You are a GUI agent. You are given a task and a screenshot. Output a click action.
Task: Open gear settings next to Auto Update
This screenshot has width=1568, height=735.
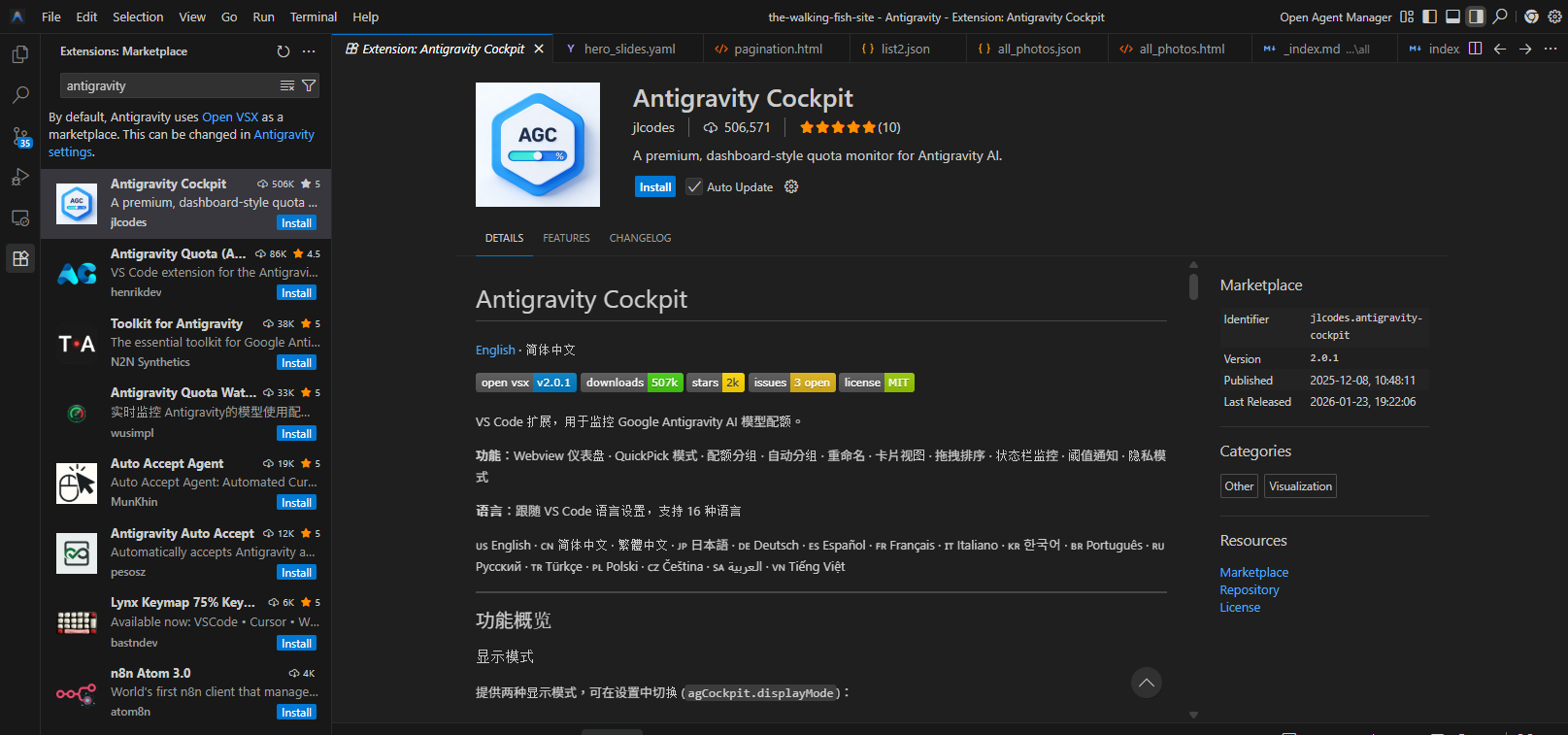click(x=791, y=186)
